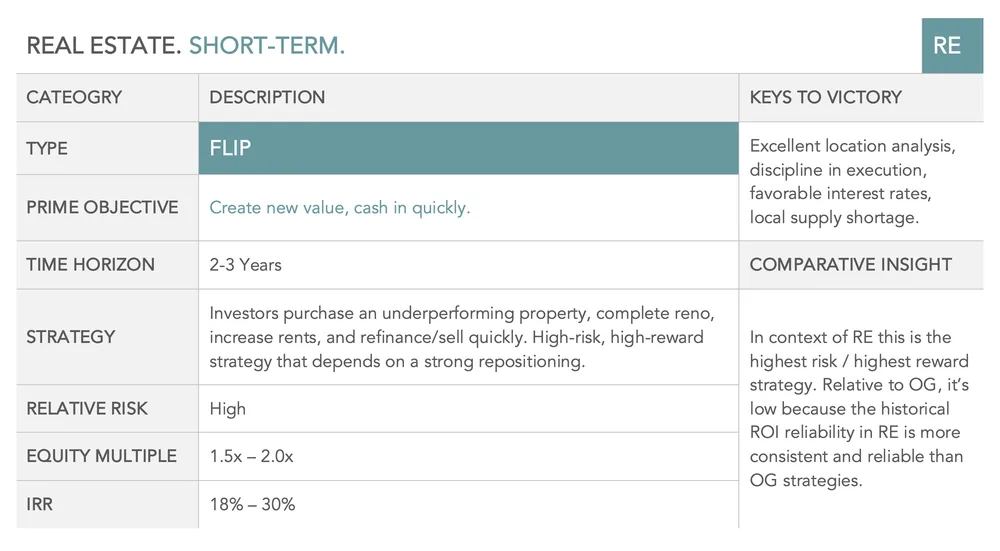
Task: Click the 'High' relative risk value
Action: [x=227, y=409]
